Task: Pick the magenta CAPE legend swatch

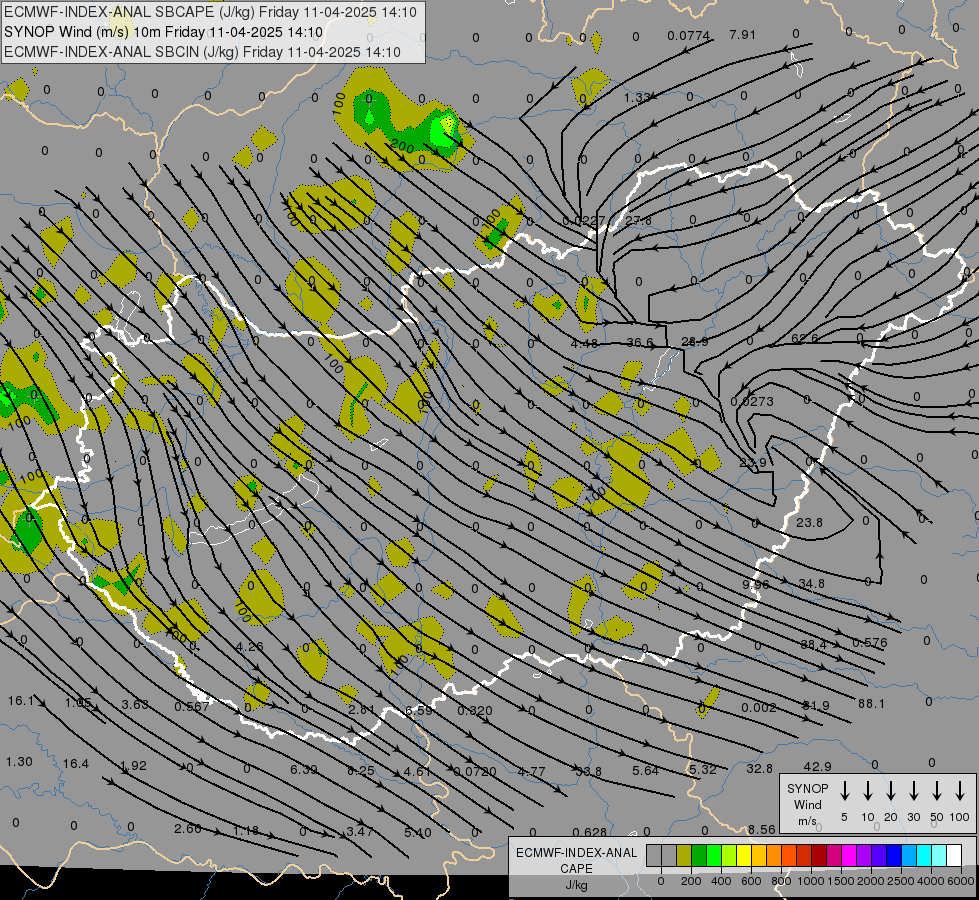Action: pos(849,856)
